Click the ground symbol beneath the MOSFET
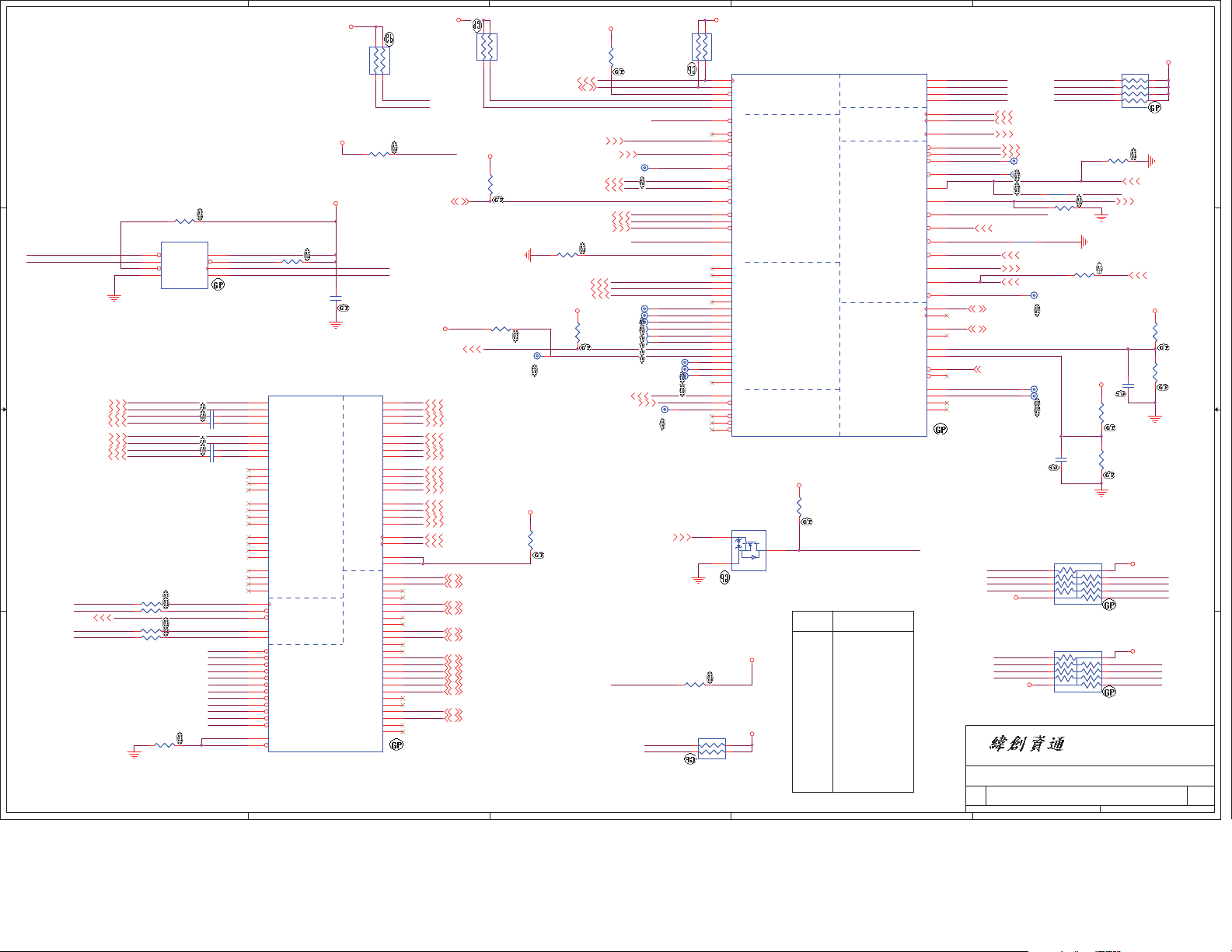Screen dimensions: 1232x952 pos(698,581)
